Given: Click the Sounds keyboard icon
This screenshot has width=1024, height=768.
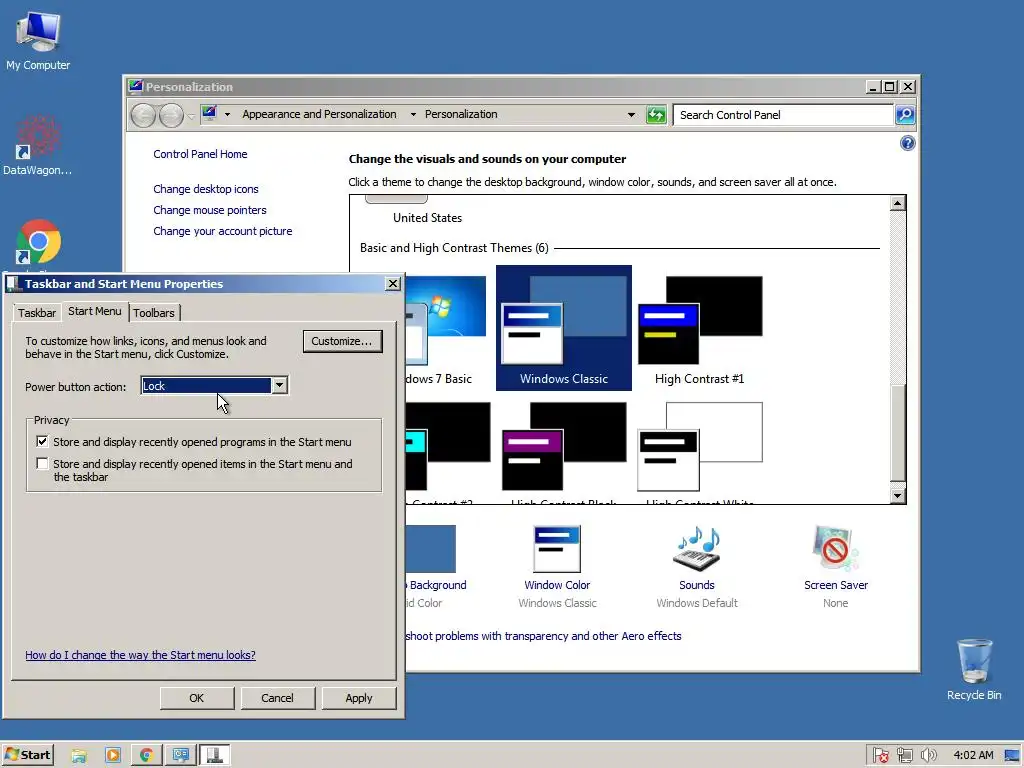Looking at the screenshot, I should click(697, 549).
